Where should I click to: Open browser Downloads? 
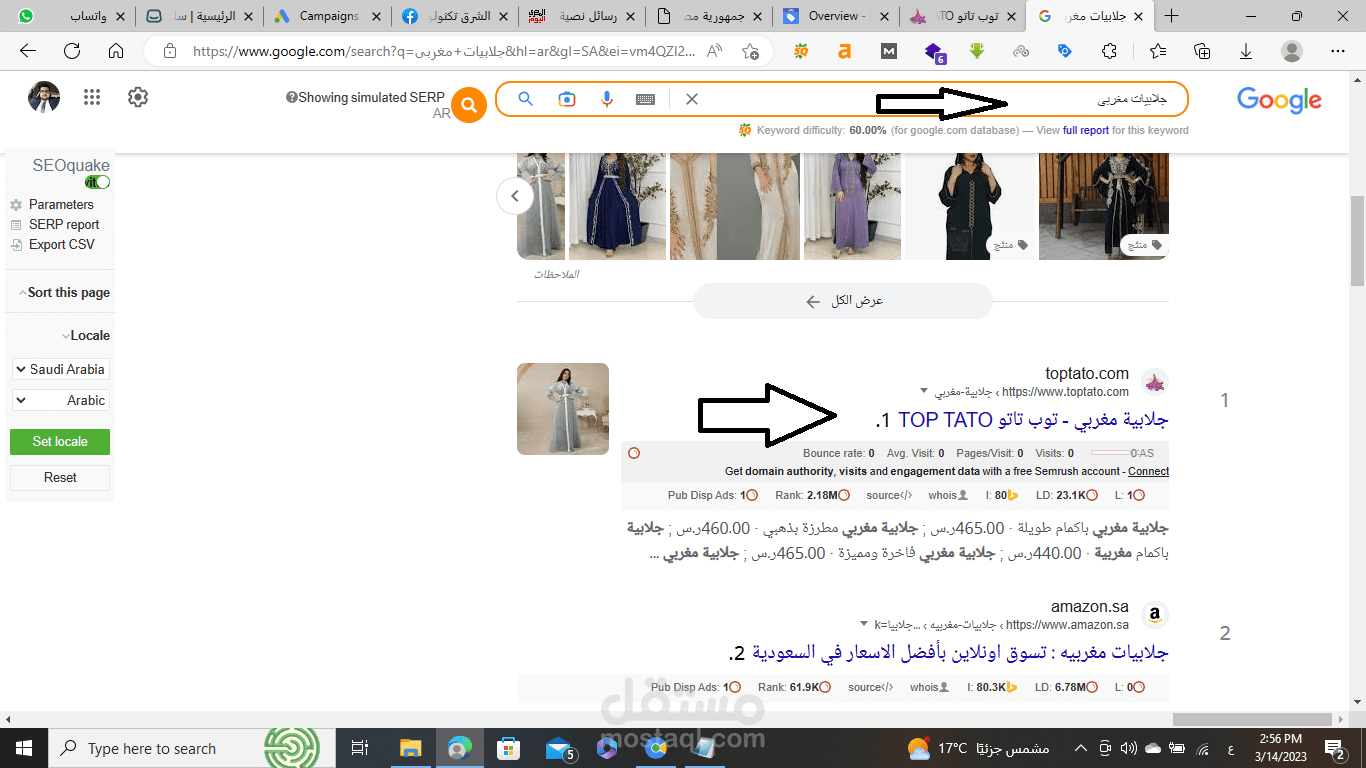tap(1246, 51)
